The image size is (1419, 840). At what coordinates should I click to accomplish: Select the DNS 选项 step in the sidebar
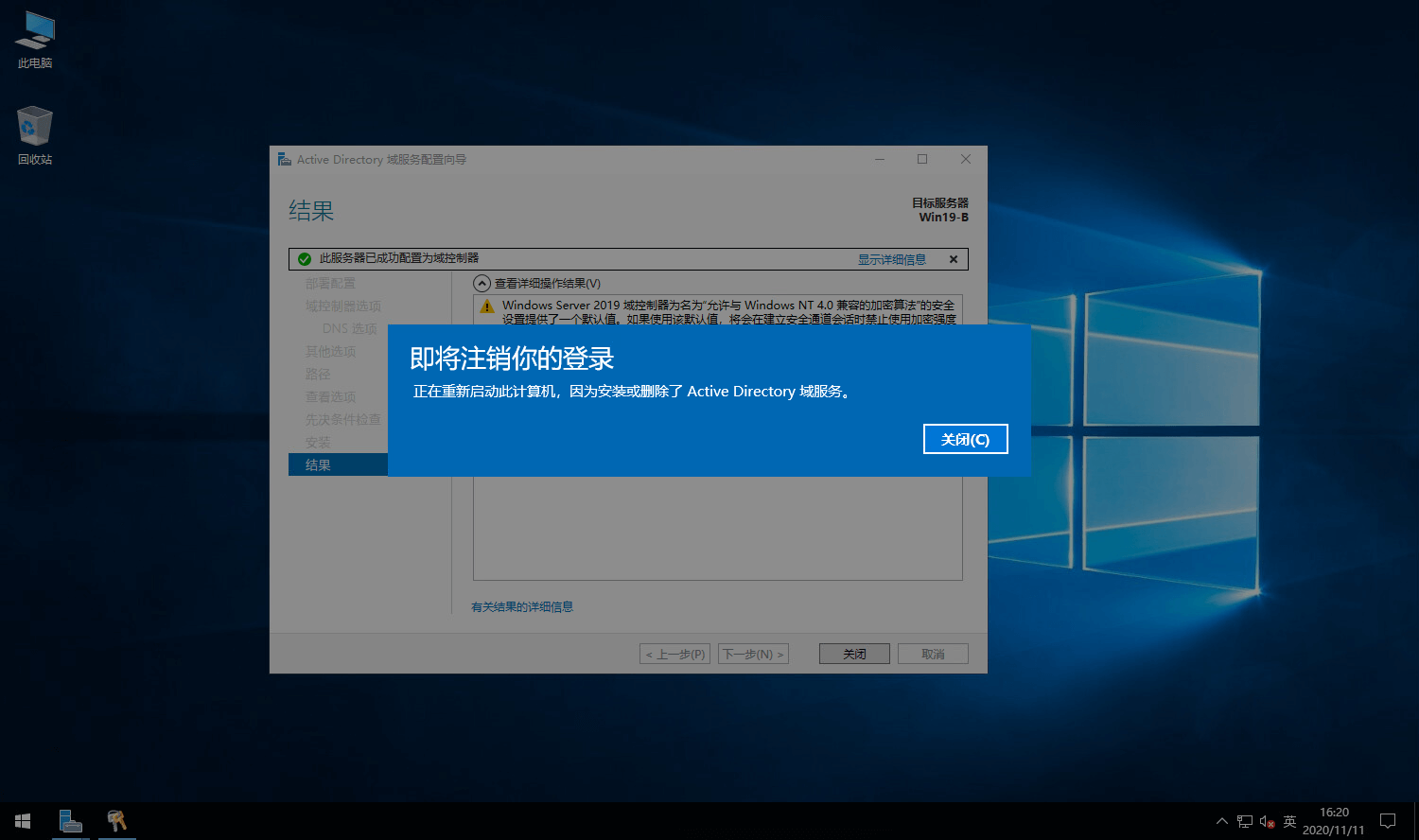point(349,328)
